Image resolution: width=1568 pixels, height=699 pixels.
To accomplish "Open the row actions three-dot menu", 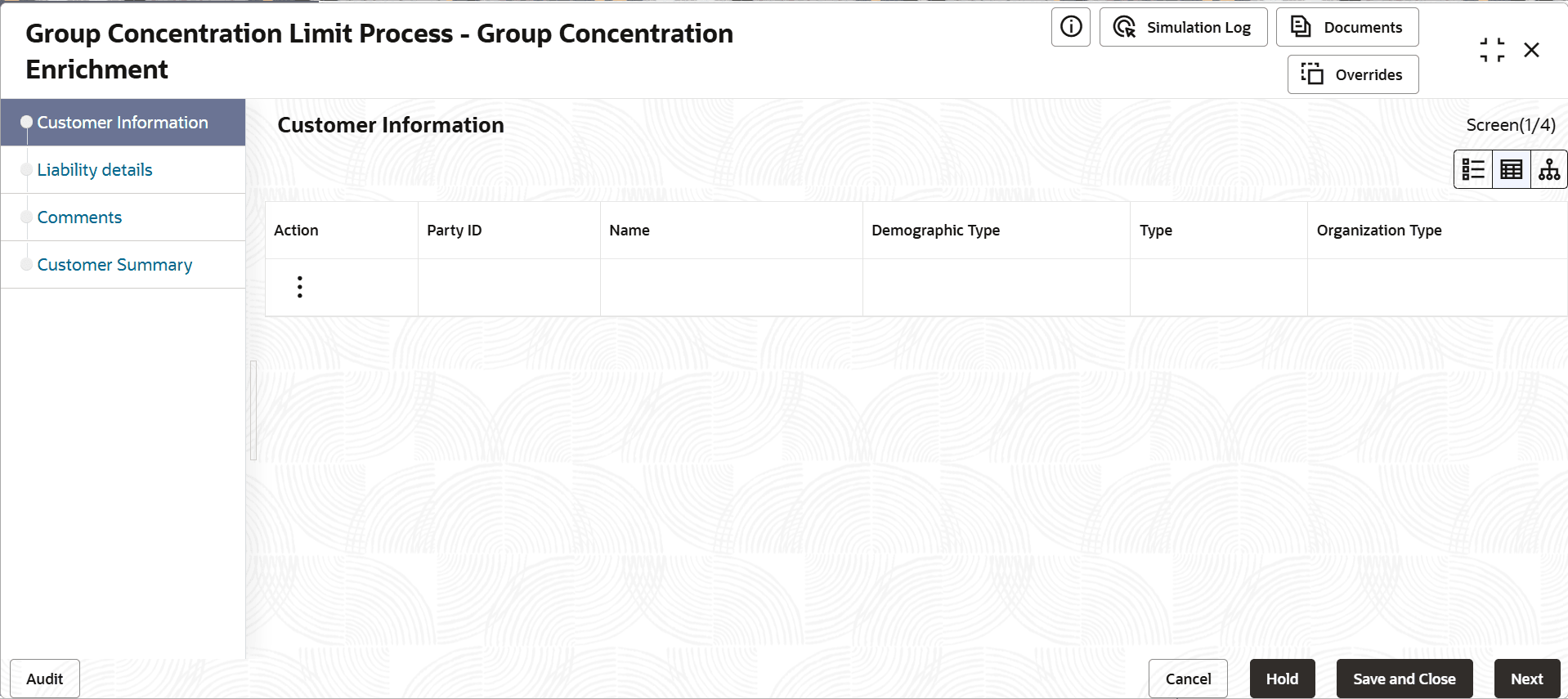I will 300,287.
